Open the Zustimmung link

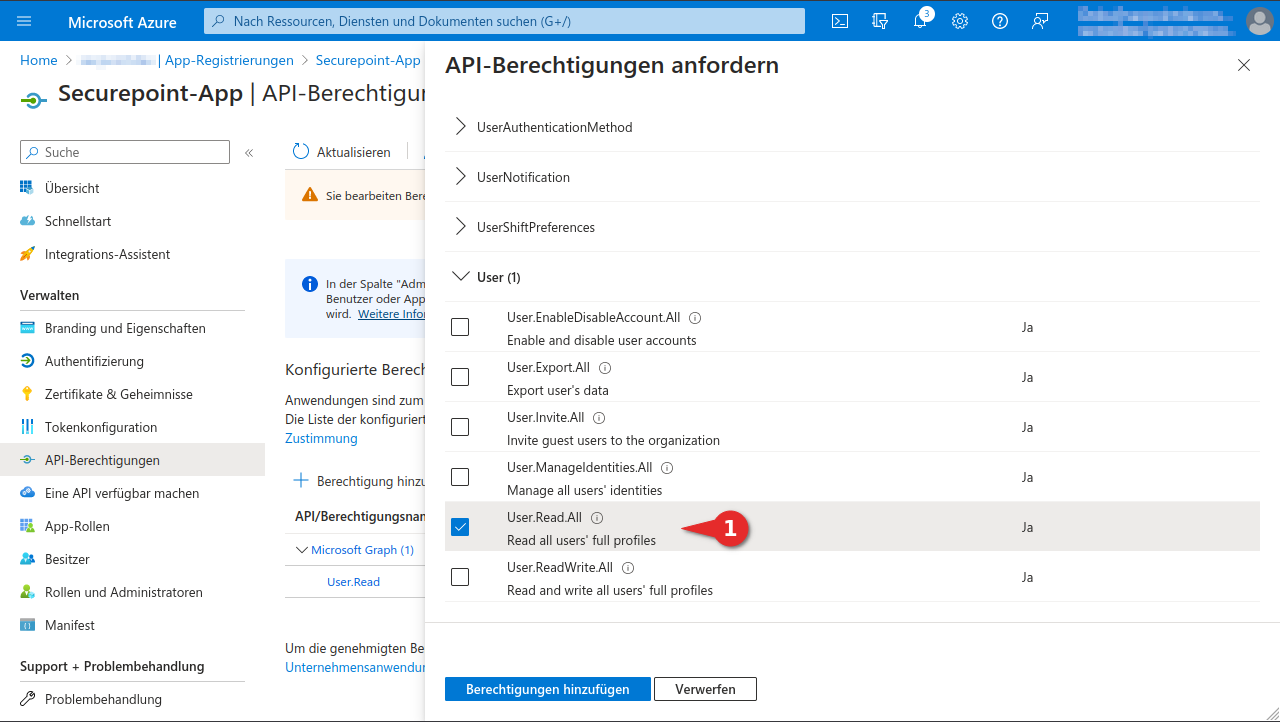(x=321, y=438)
